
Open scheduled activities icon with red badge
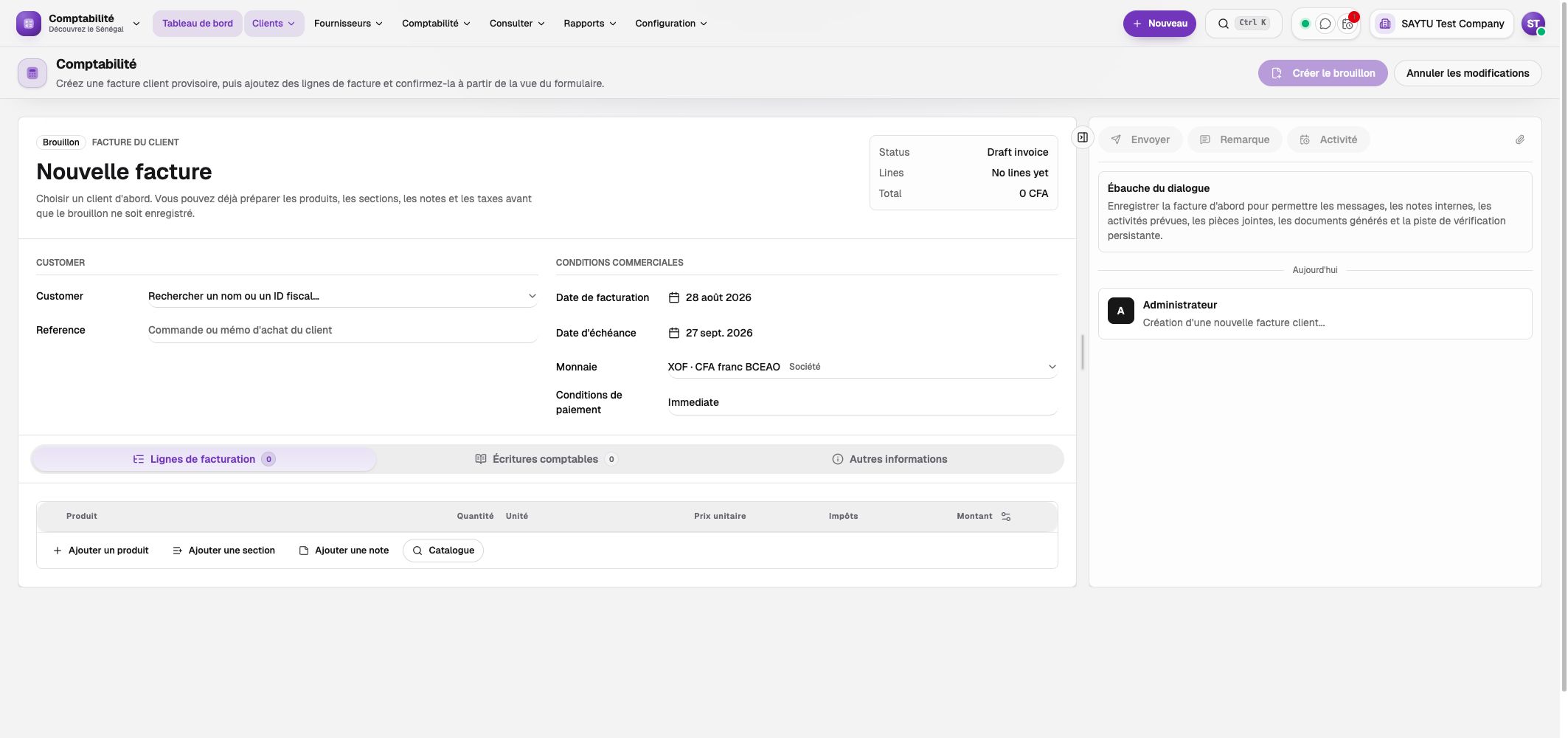pos(1347,24)
